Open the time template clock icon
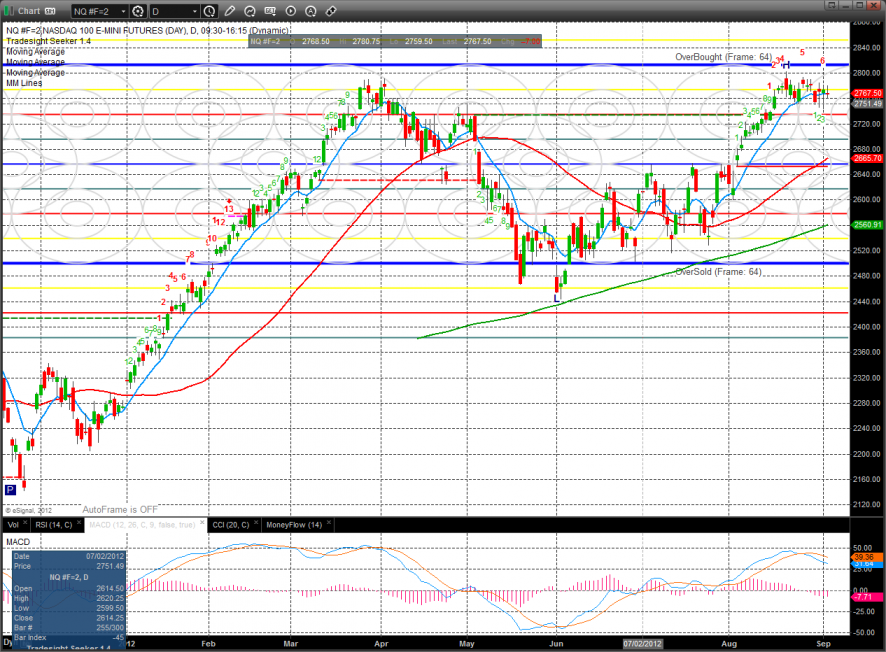The image size is (886, 652). [x=209, y=11]
